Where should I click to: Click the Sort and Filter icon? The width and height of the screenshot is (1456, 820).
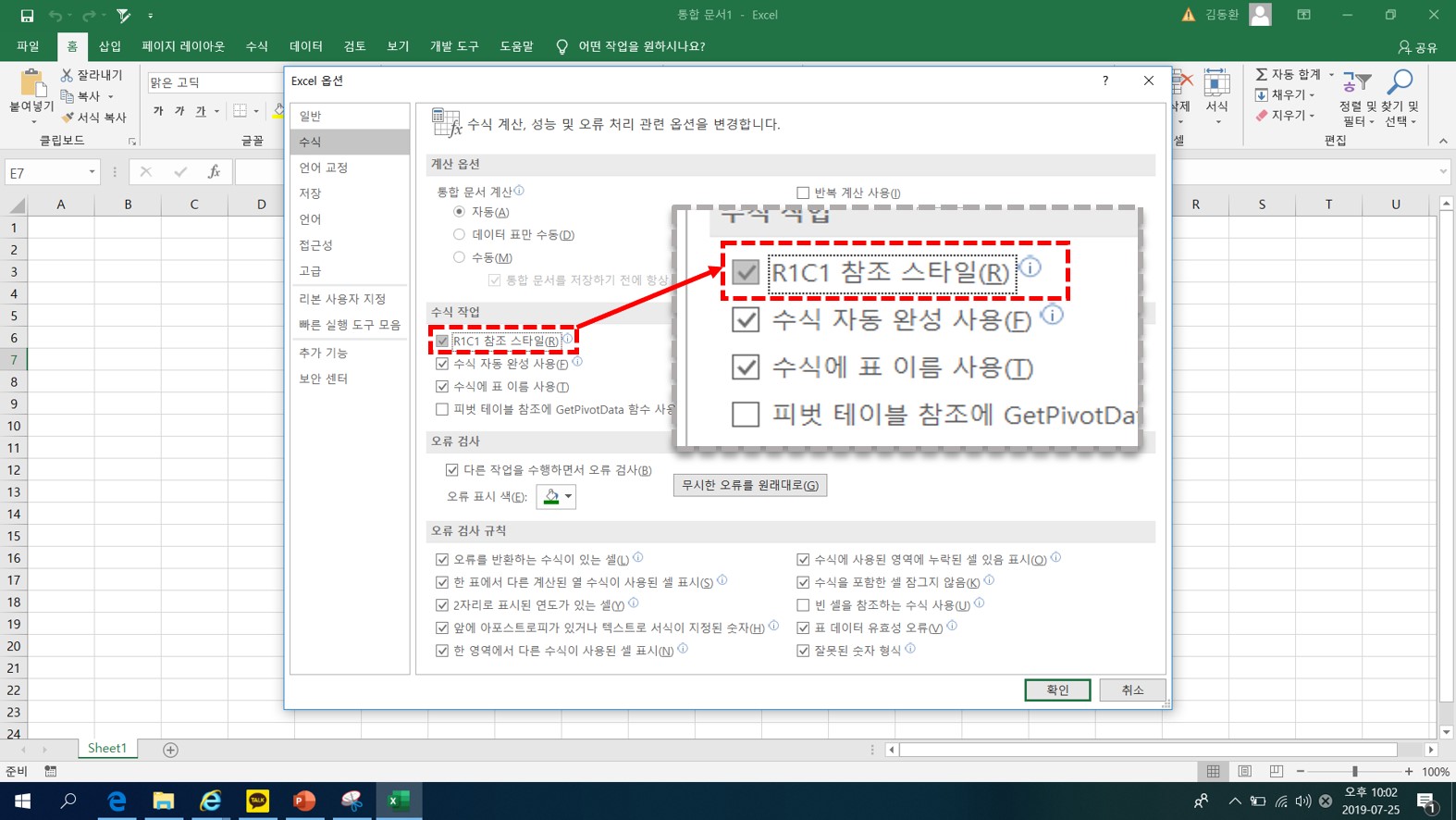[1357, 83]
